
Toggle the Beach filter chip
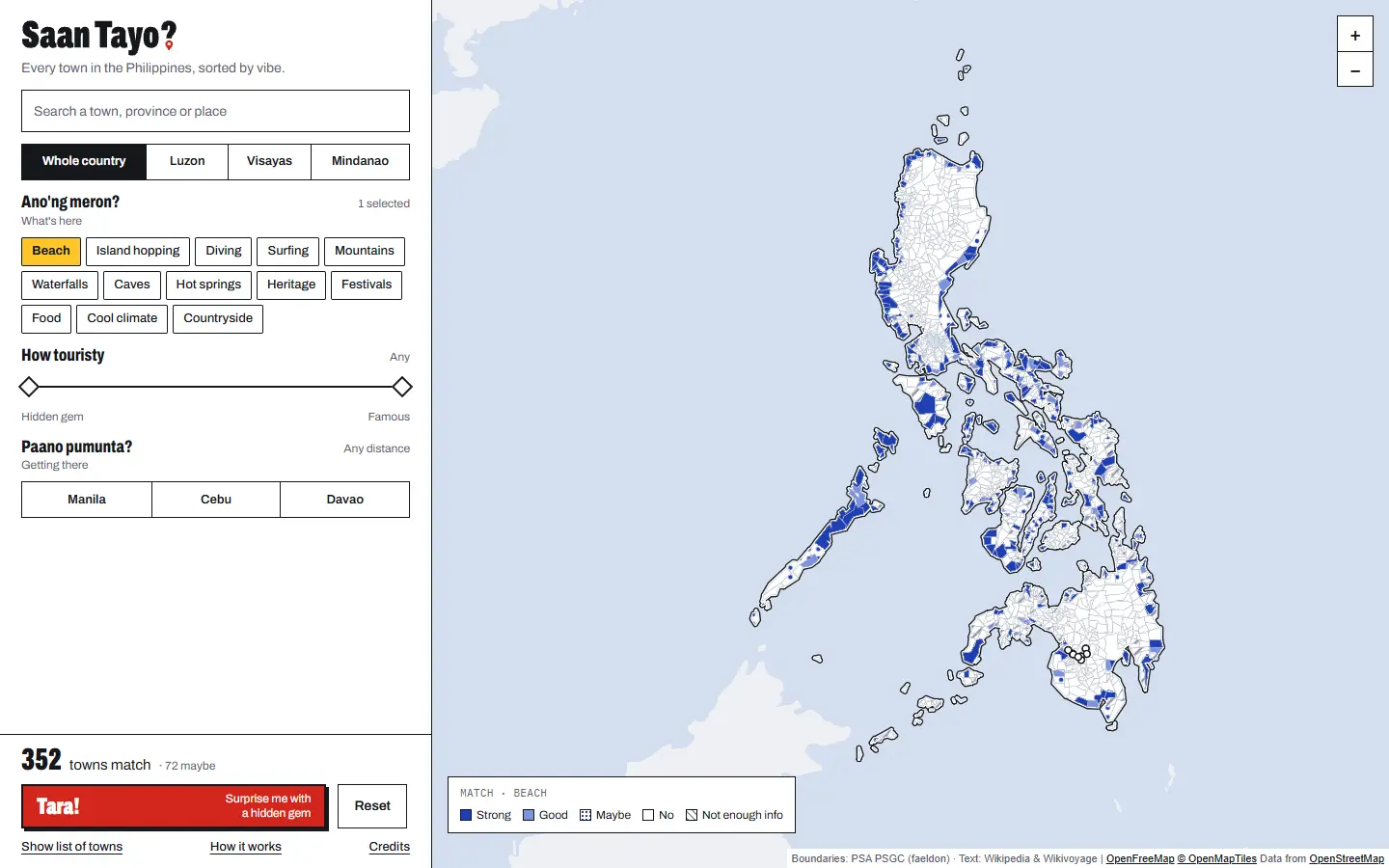[51, 252]
